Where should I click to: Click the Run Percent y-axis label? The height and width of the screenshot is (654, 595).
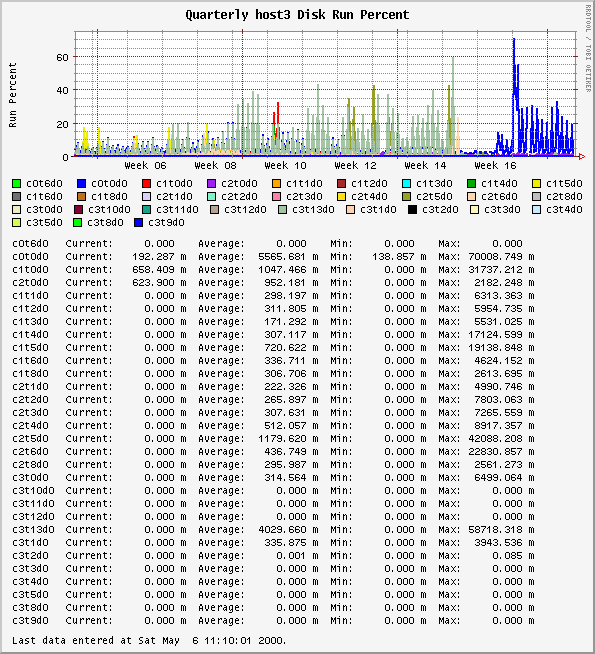[13, 95]
